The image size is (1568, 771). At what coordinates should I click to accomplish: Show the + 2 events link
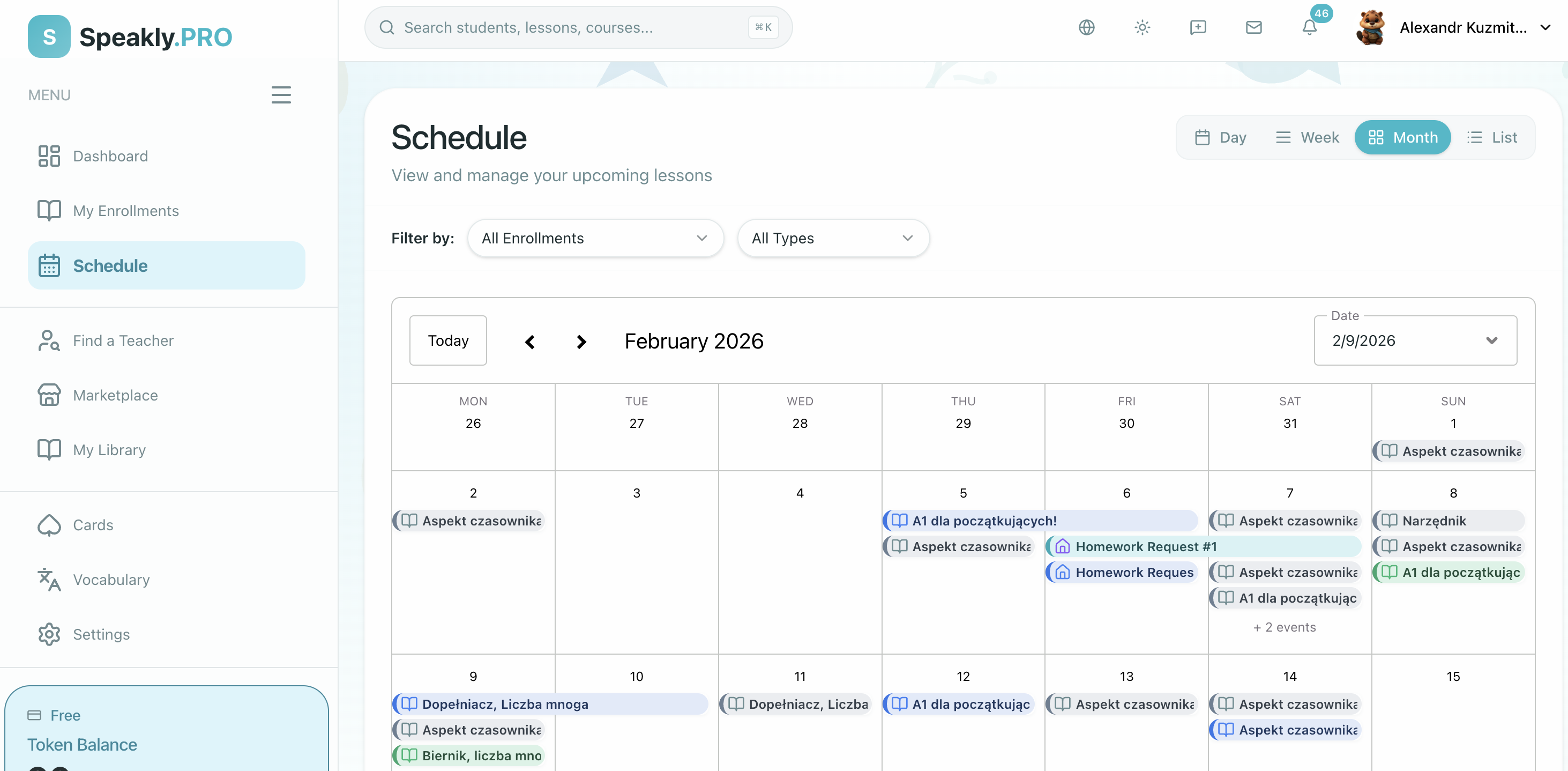(x=1284, y=627)
